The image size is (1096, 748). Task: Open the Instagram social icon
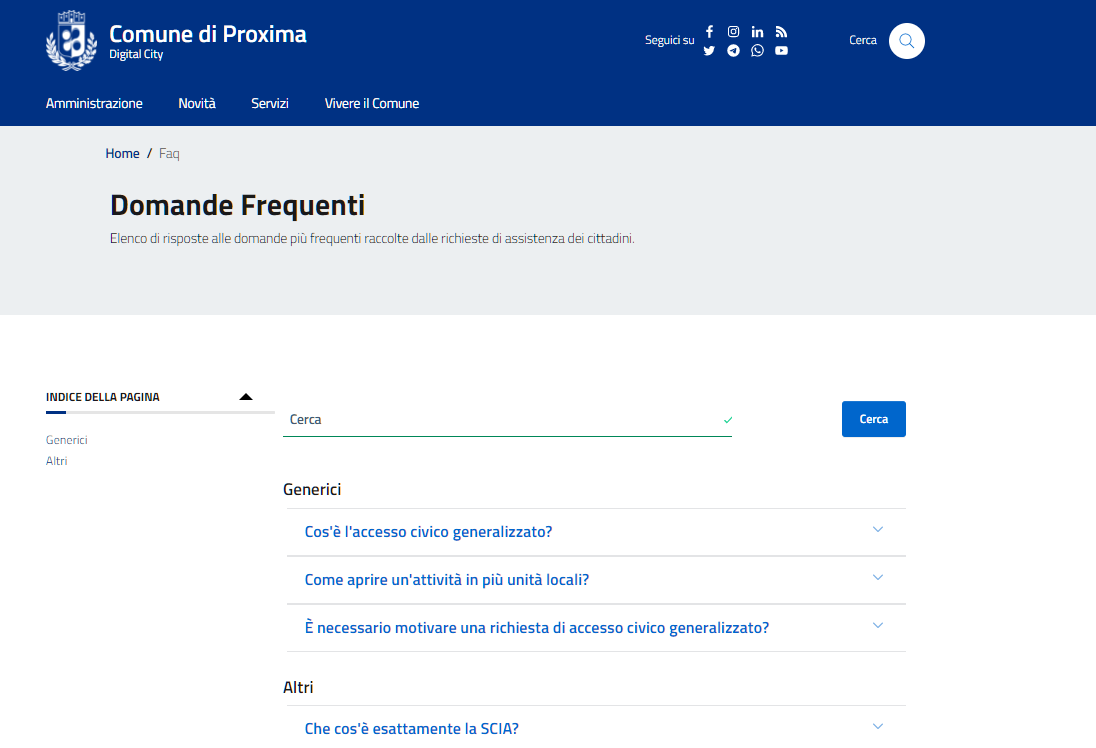(x=733, y=32)
